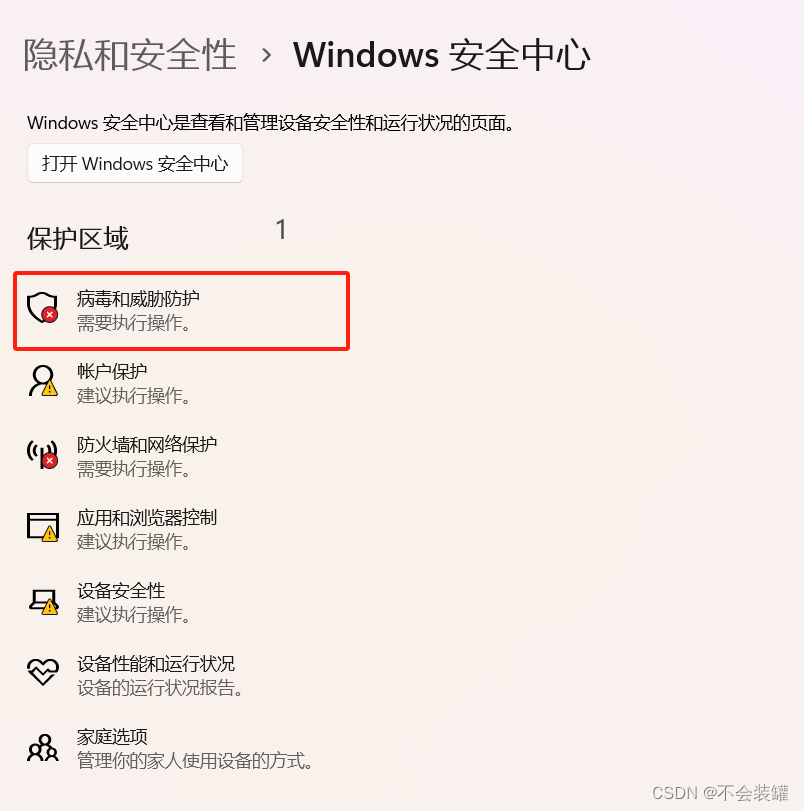This screenshot has height=811, width=804.
Task: Click the Windows 安全中心 page title
Action: click(x=441, y=55)
